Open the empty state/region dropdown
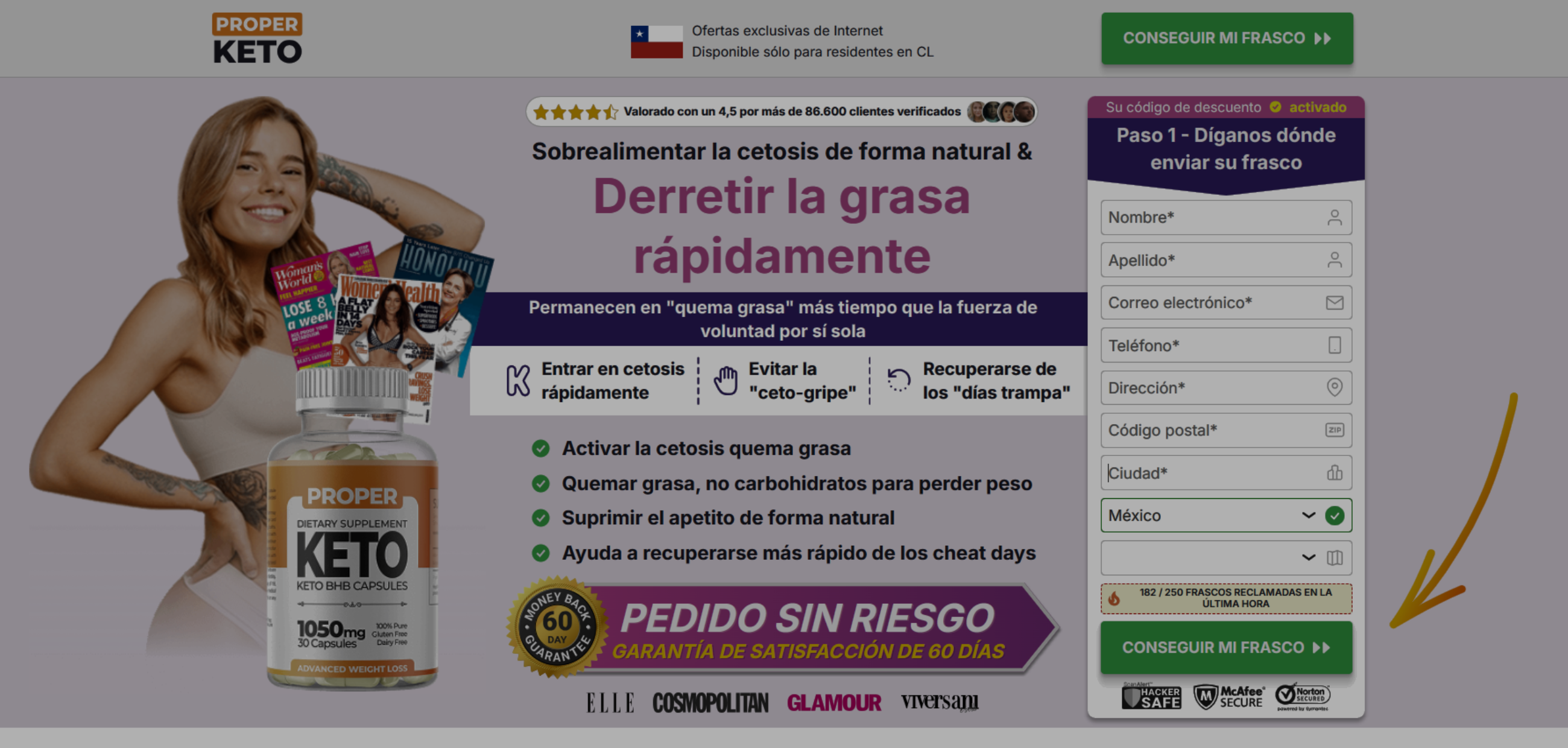 coord(1226,558)
